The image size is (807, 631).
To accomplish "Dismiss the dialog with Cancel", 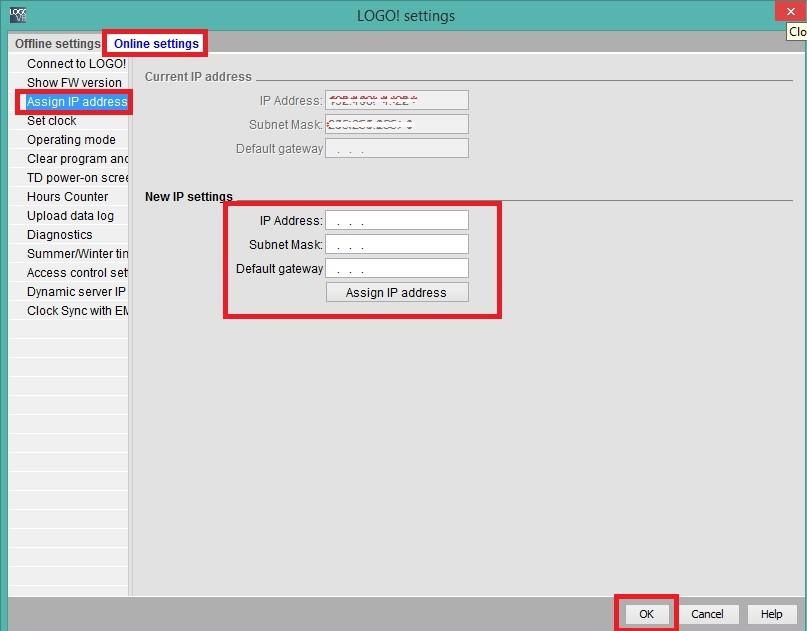I will pos(707,614).
